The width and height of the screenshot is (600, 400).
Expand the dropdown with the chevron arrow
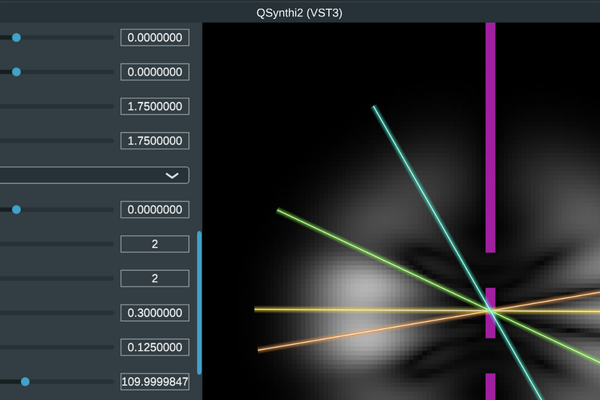coord(172,175)
